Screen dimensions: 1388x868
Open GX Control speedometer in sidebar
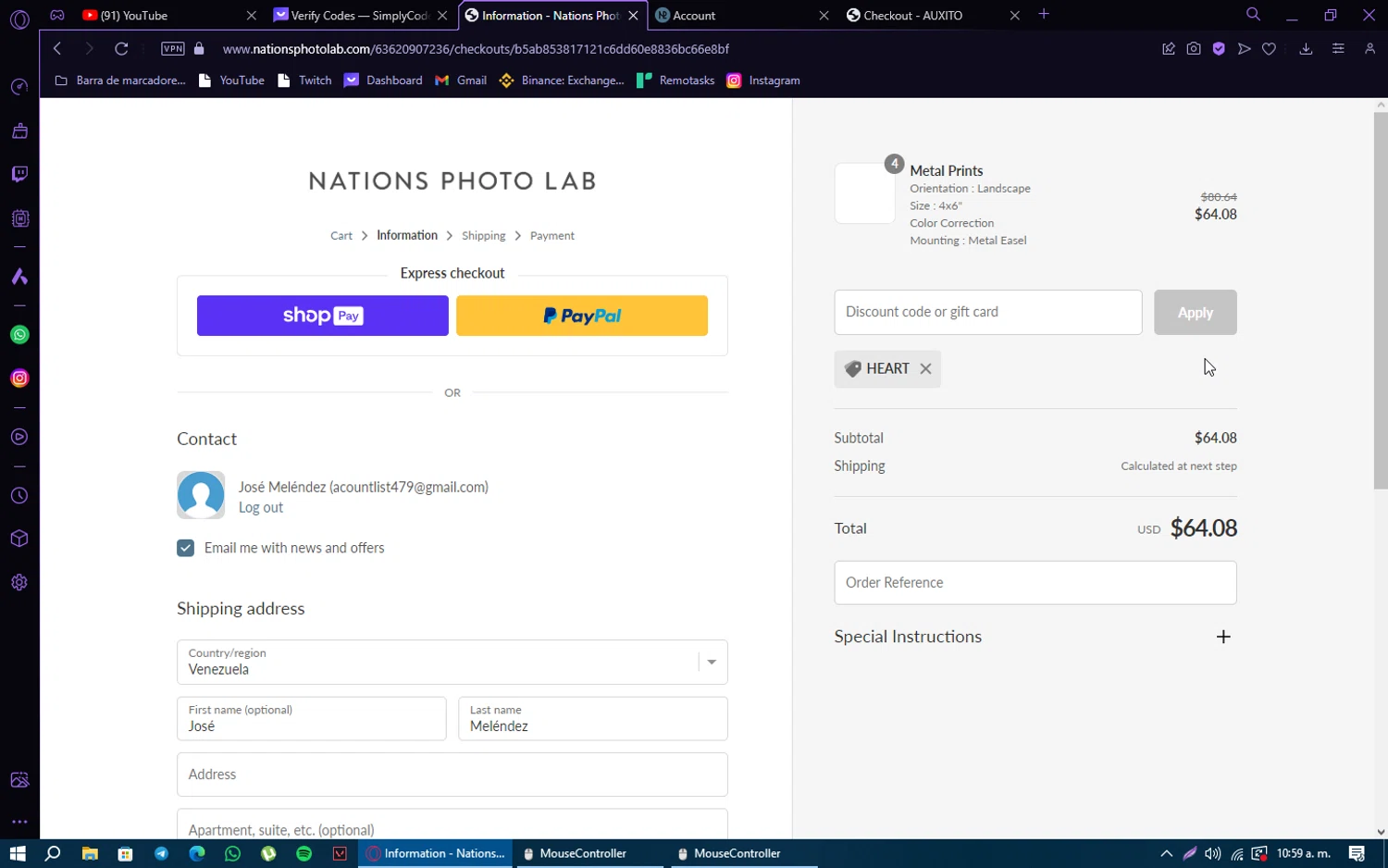(19, 87)
